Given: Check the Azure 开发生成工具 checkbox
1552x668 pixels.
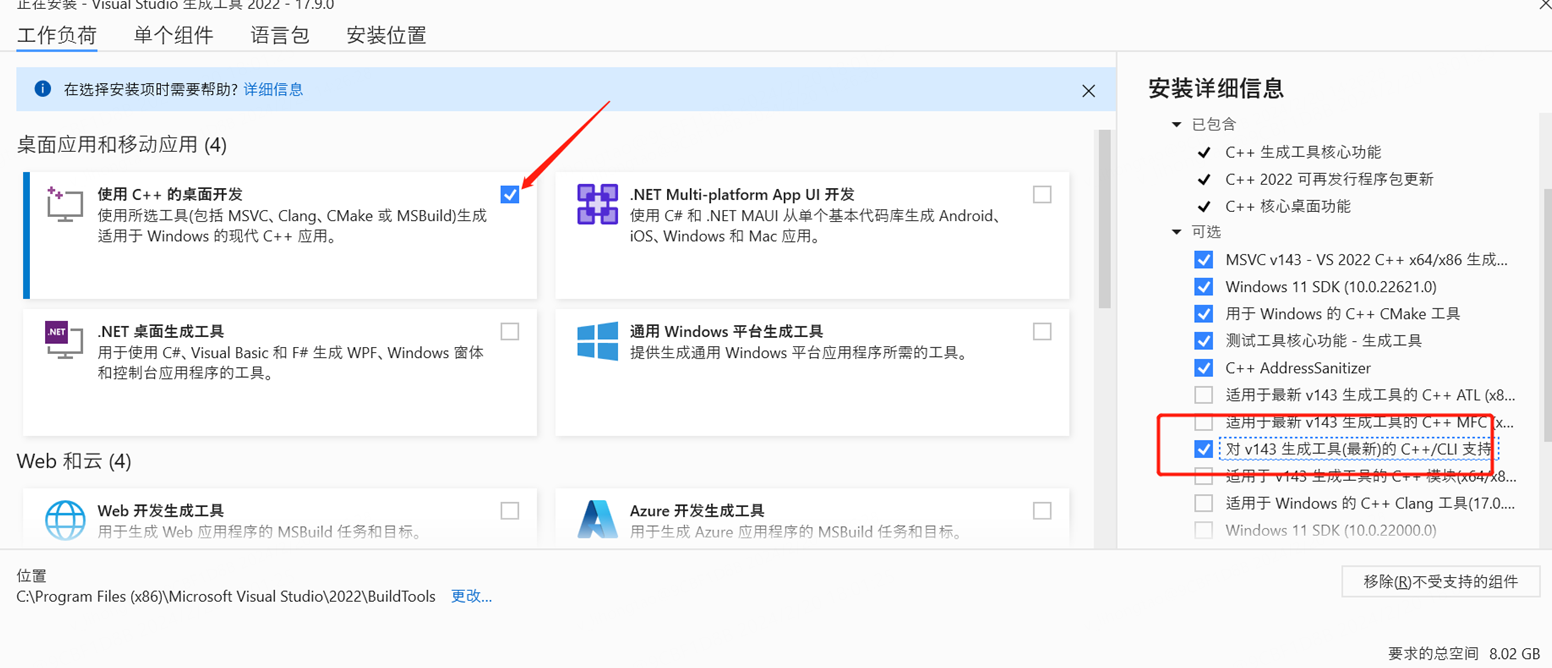Looking at the screenshot, I should [x=1042, y=511].
